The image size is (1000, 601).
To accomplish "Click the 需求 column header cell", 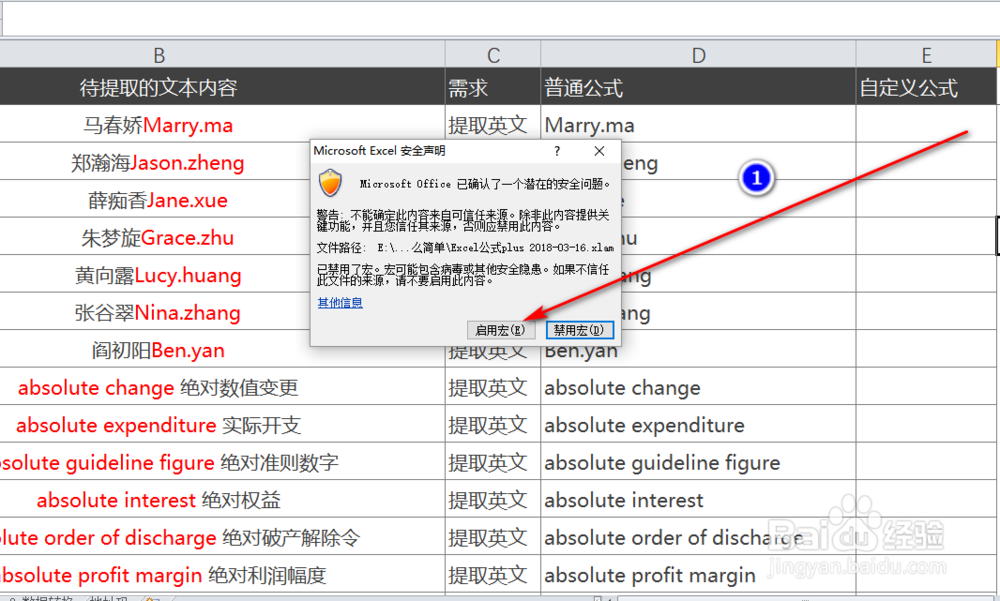I will 491,87.
